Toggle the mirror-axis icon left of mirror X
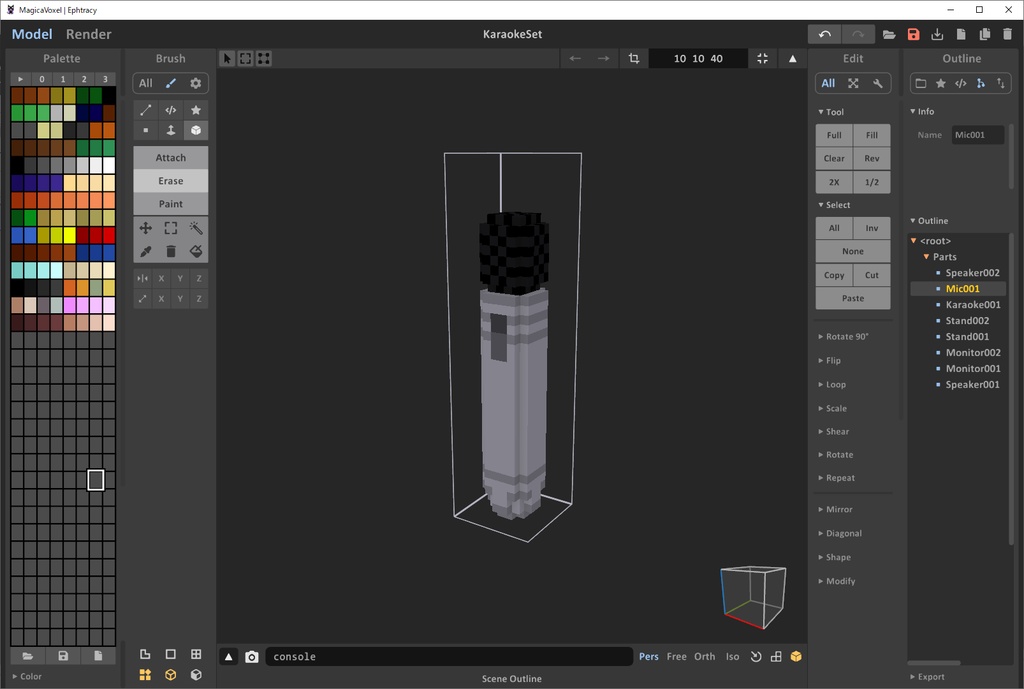 142,278
